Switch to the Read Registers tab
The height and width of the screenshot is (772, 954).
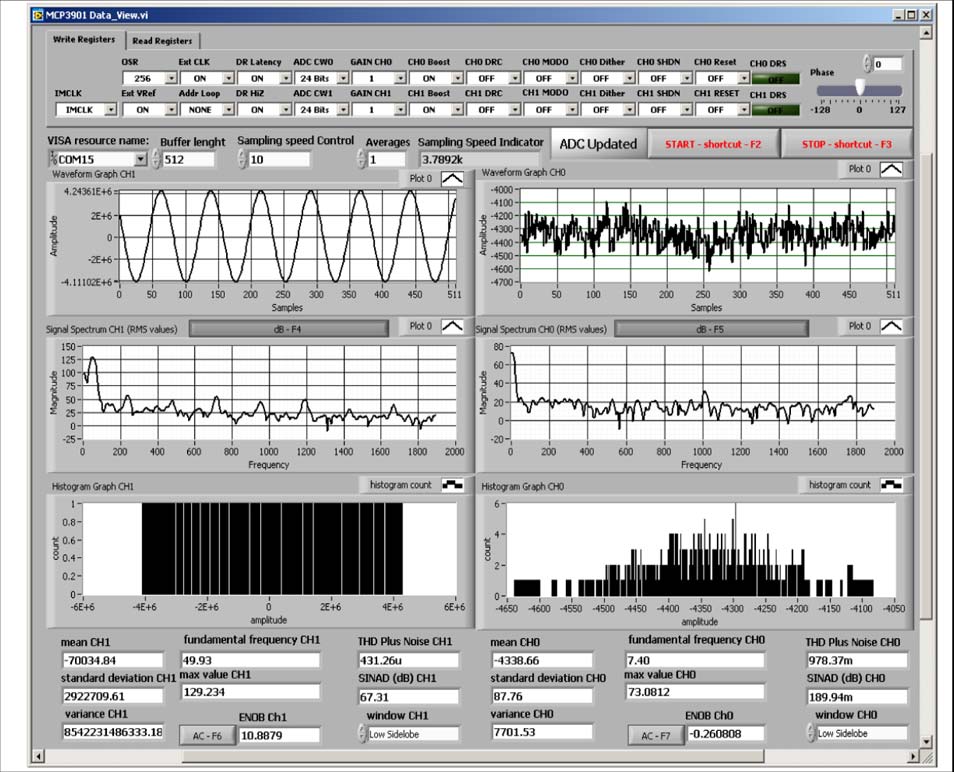coord(162,41)
